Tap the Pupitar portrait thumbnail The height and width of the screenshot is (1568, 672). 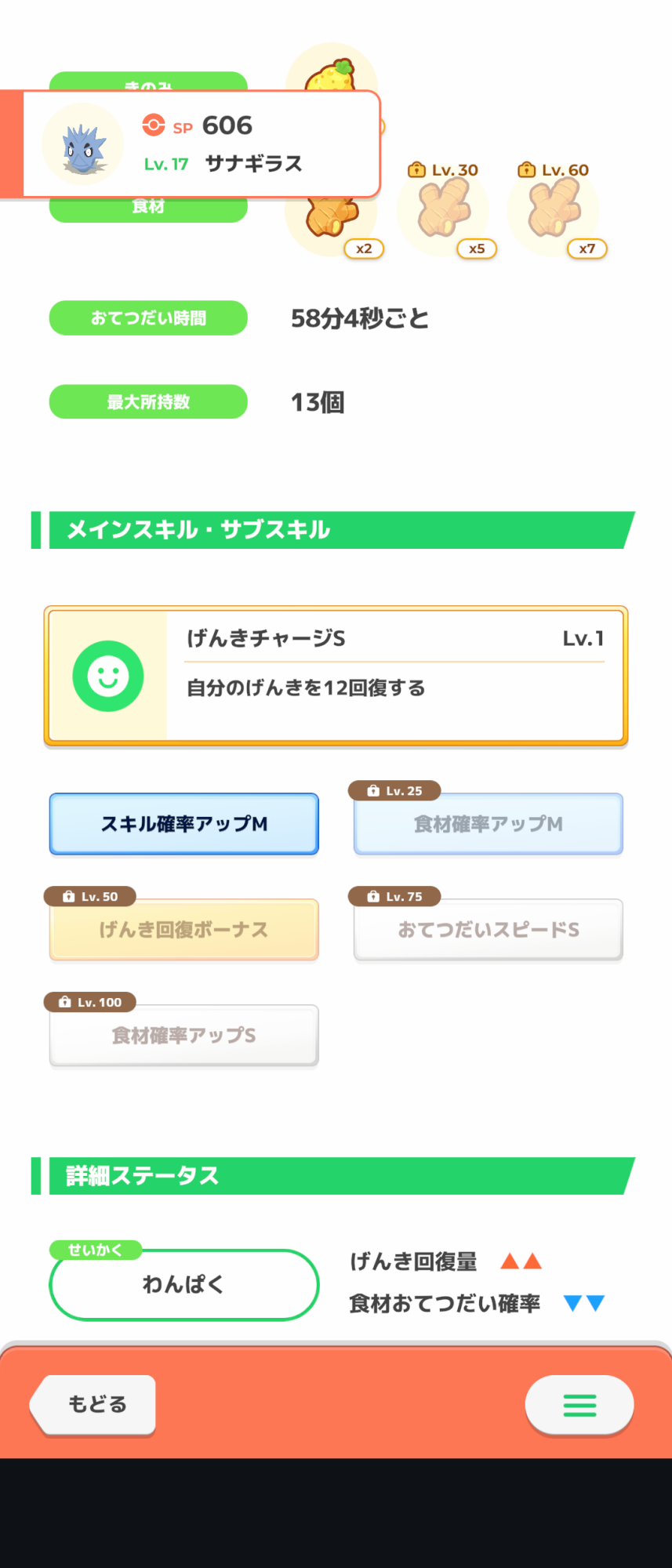click(83, 145)
